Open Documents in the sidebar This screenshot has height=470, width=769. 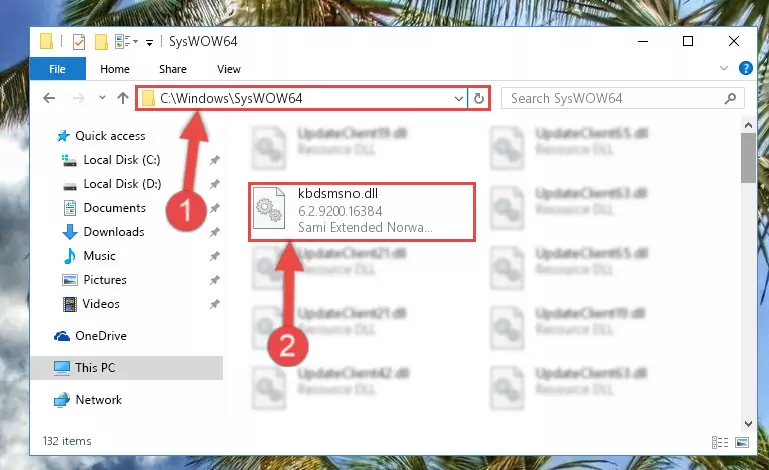(114, 208)
